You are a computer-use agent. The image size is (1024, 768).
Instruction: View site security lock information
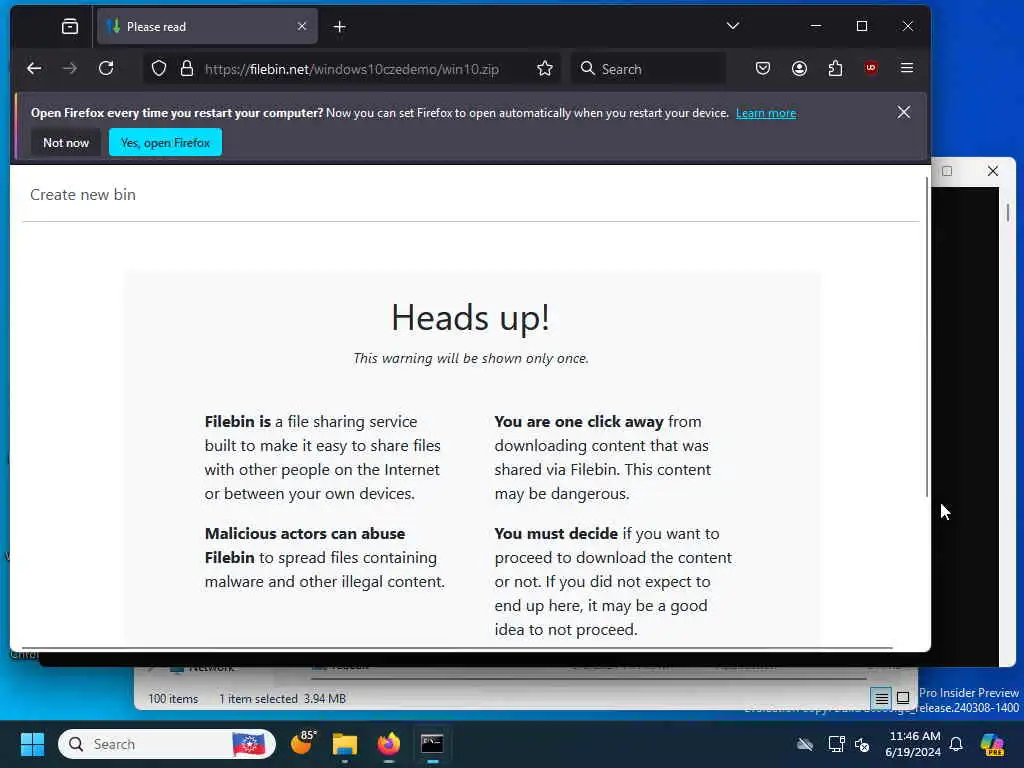[187, 69]
